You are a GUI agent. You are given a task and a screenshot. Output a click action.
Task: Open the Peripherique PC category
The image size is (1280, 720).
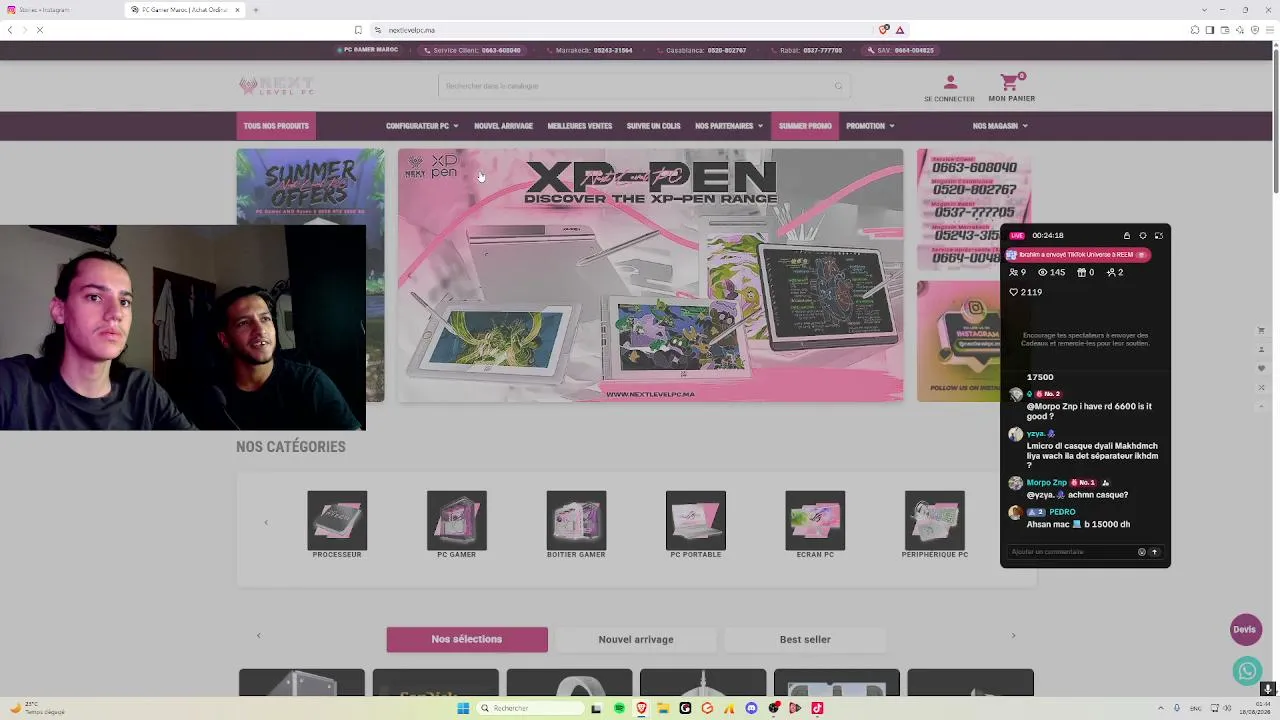(935, 525)
